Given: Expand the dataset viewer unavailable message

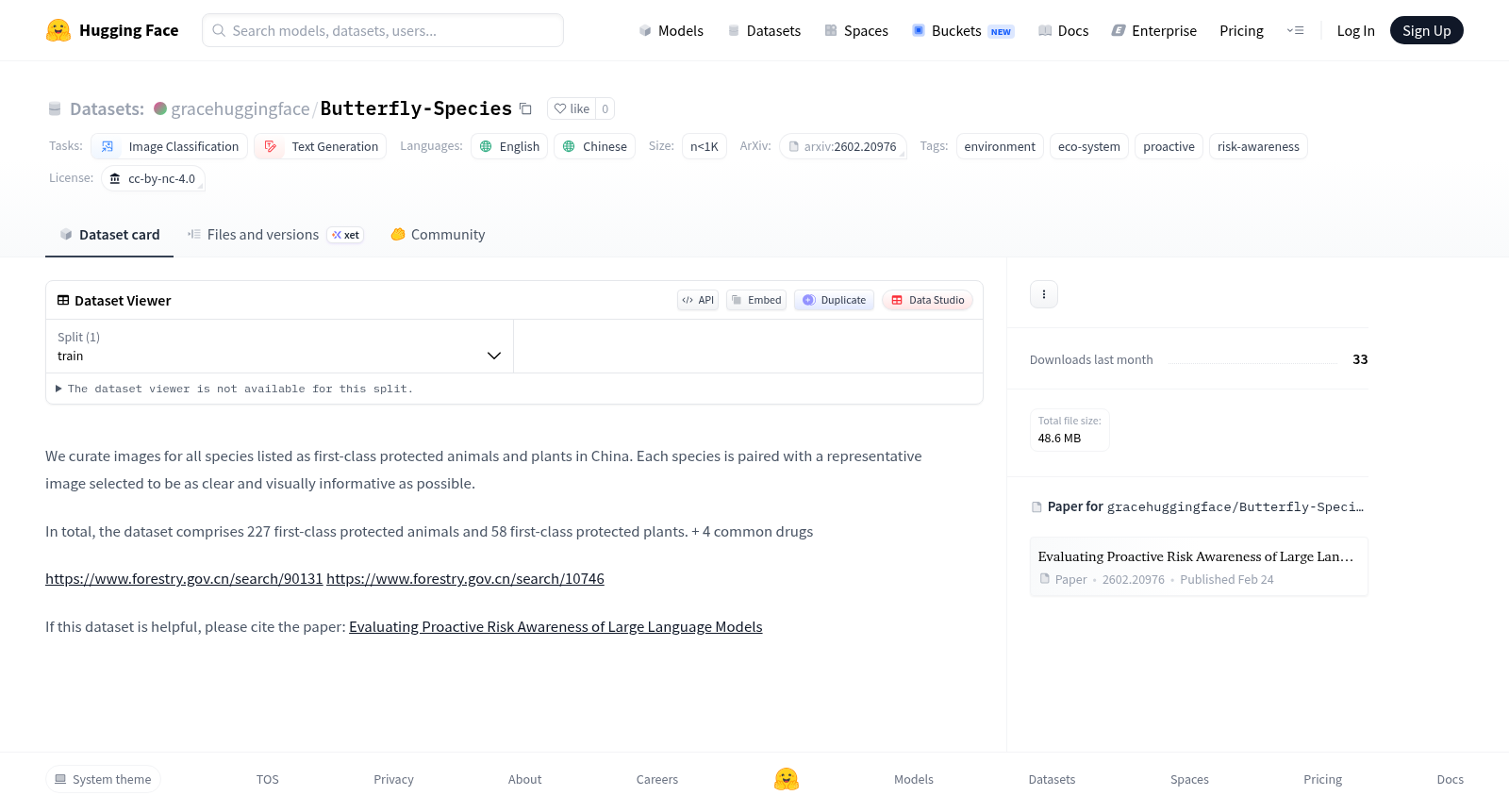Looking at the screenshot, I should click(234, 389).
